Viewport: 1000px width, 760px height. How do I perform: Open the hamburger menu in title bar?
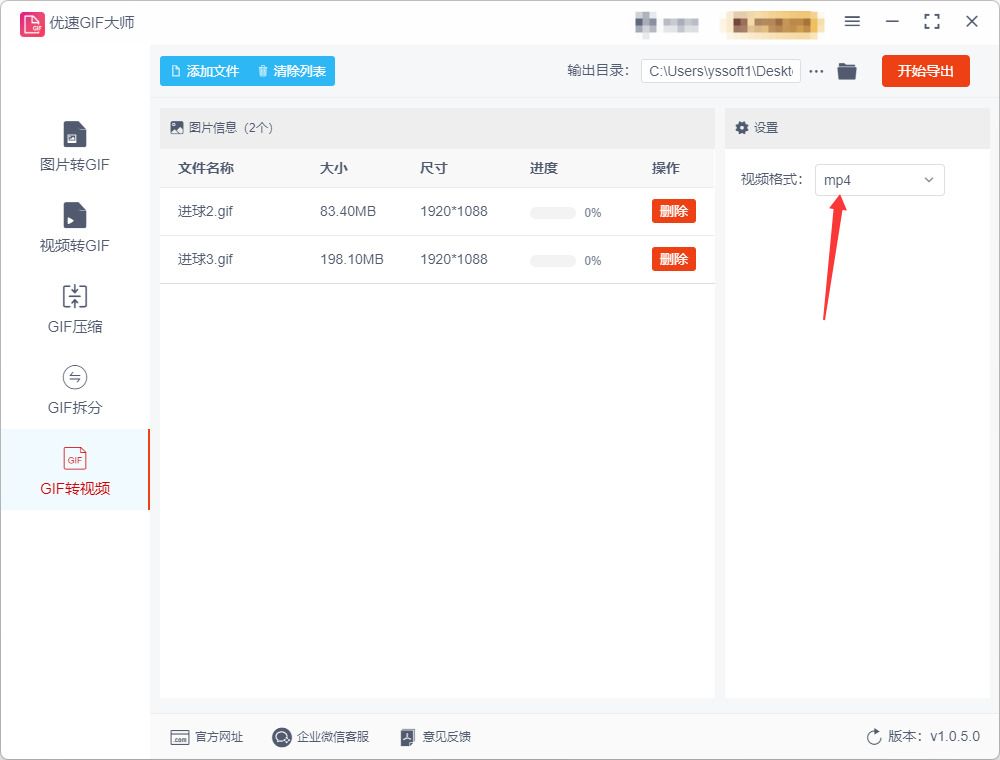(x=852, y=22)
